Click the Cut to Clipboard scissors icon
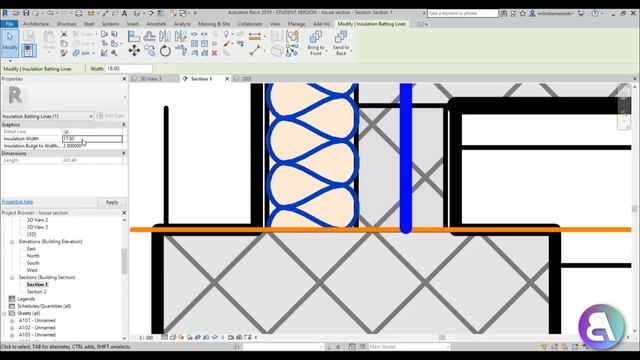 (64, 34)
